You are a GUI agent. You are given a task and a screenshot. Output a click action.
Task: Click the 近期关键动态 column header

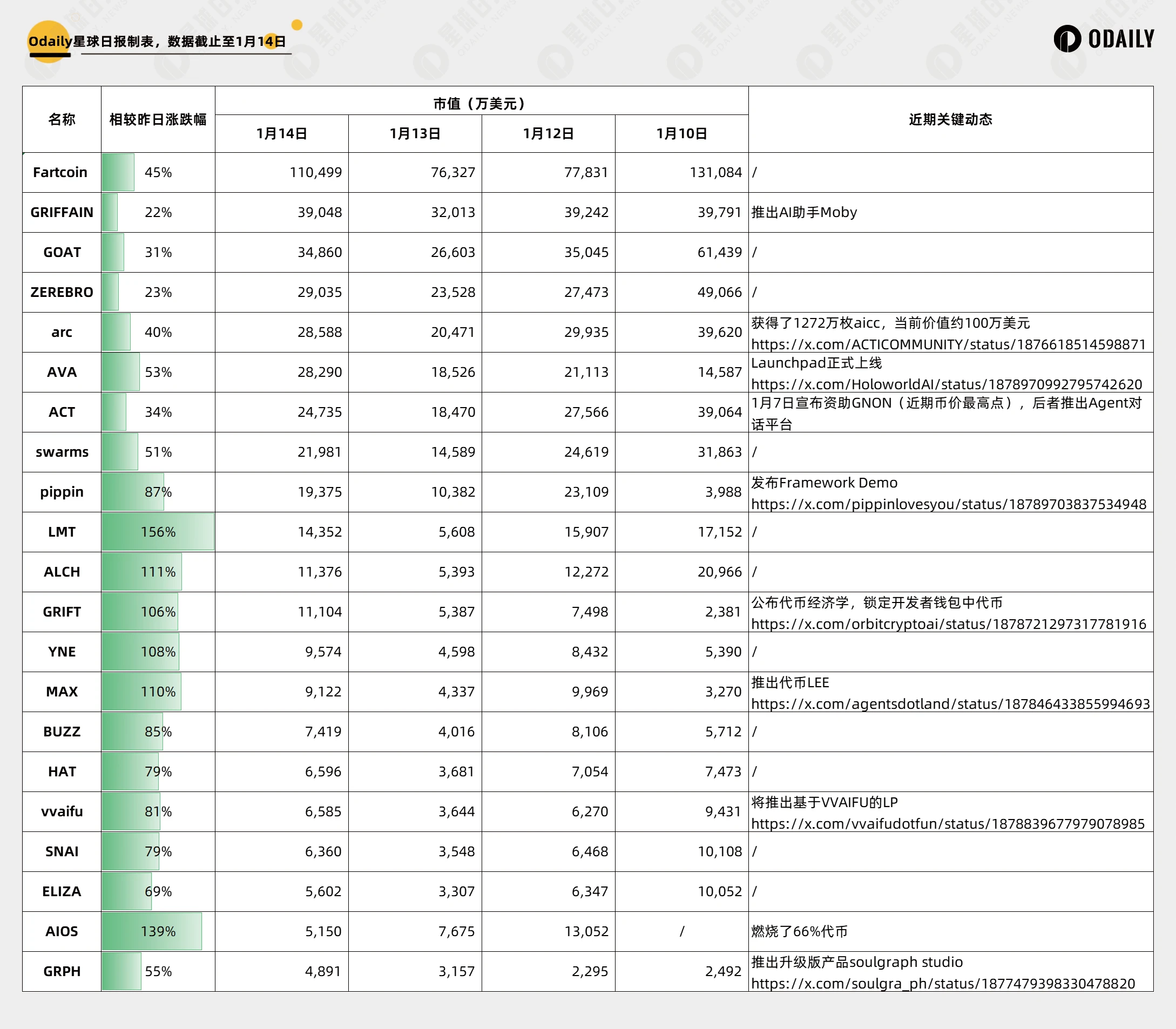point(950,119)
